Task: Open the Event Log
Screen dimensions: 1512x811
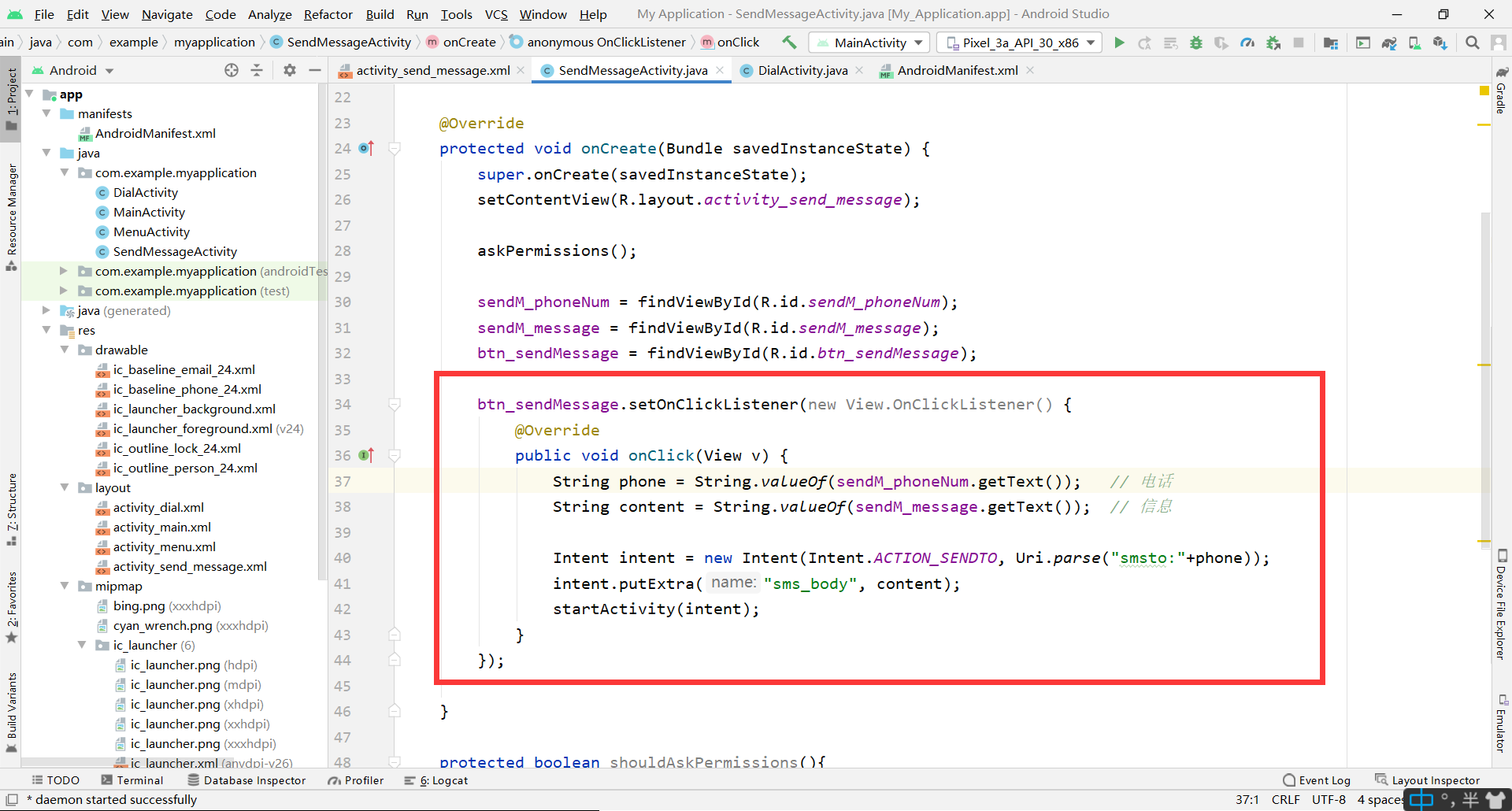Action: (1323, 780)
